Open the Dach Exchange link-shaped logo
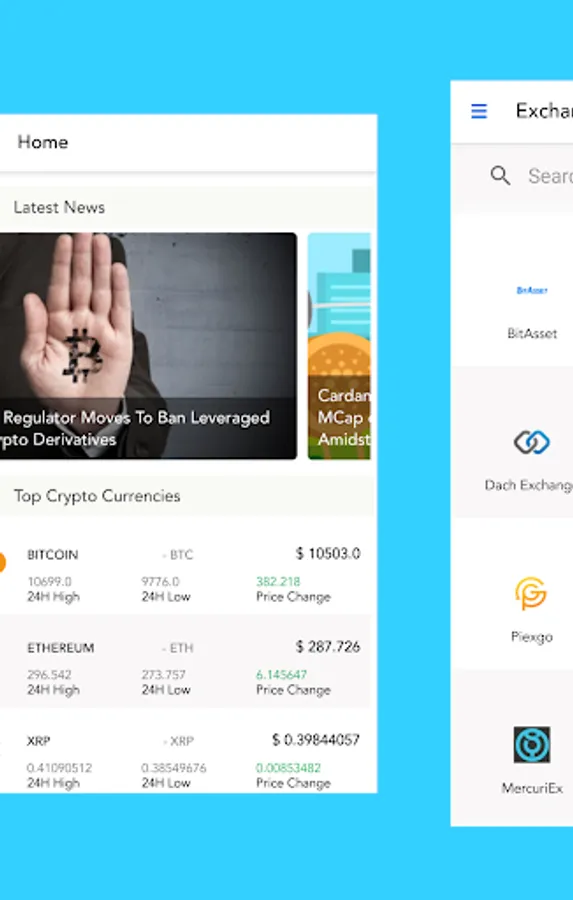This screenshot has width=573, height=900. [531, 442]
